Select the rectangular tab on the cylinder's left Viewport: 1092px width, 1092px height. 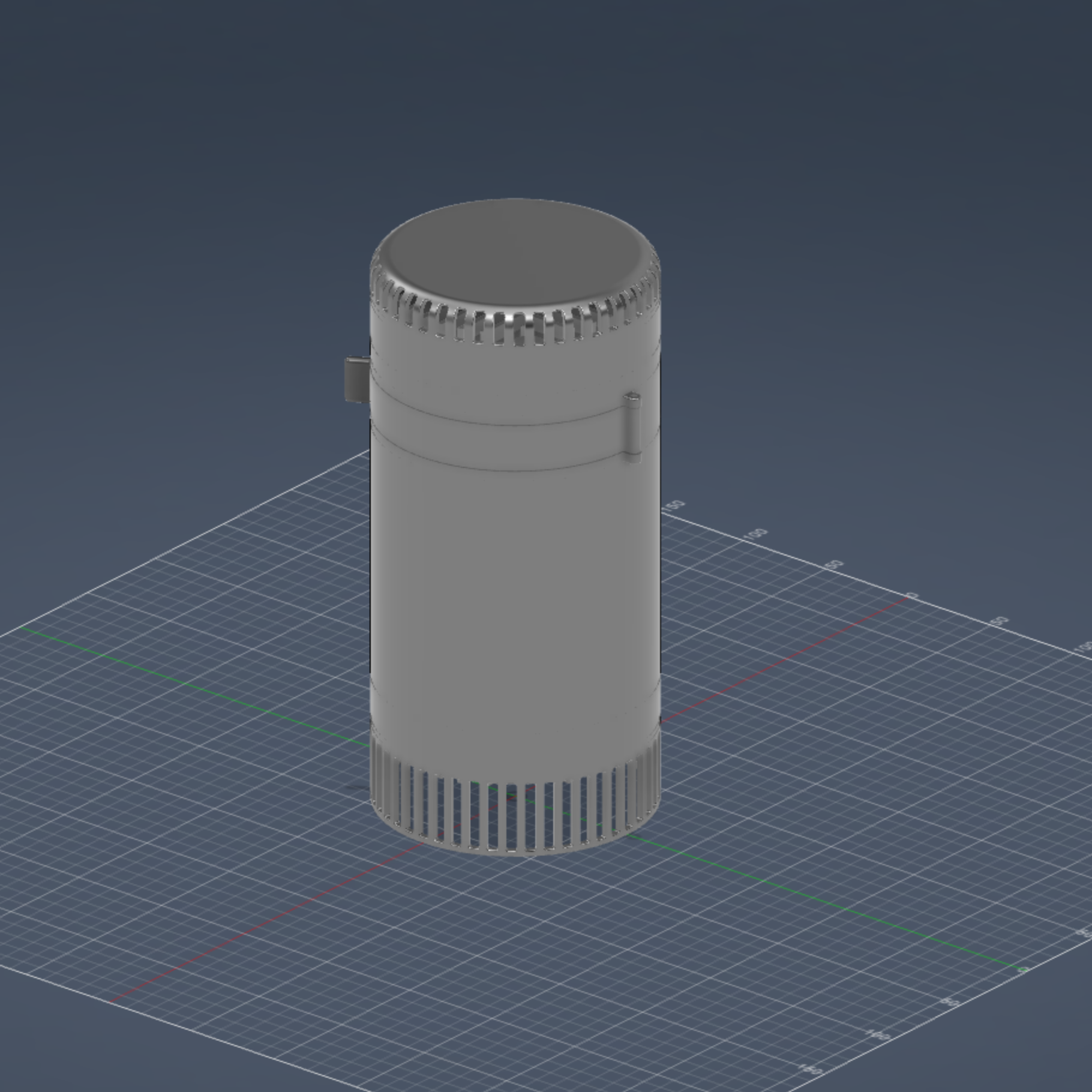[x=355, y=379]
